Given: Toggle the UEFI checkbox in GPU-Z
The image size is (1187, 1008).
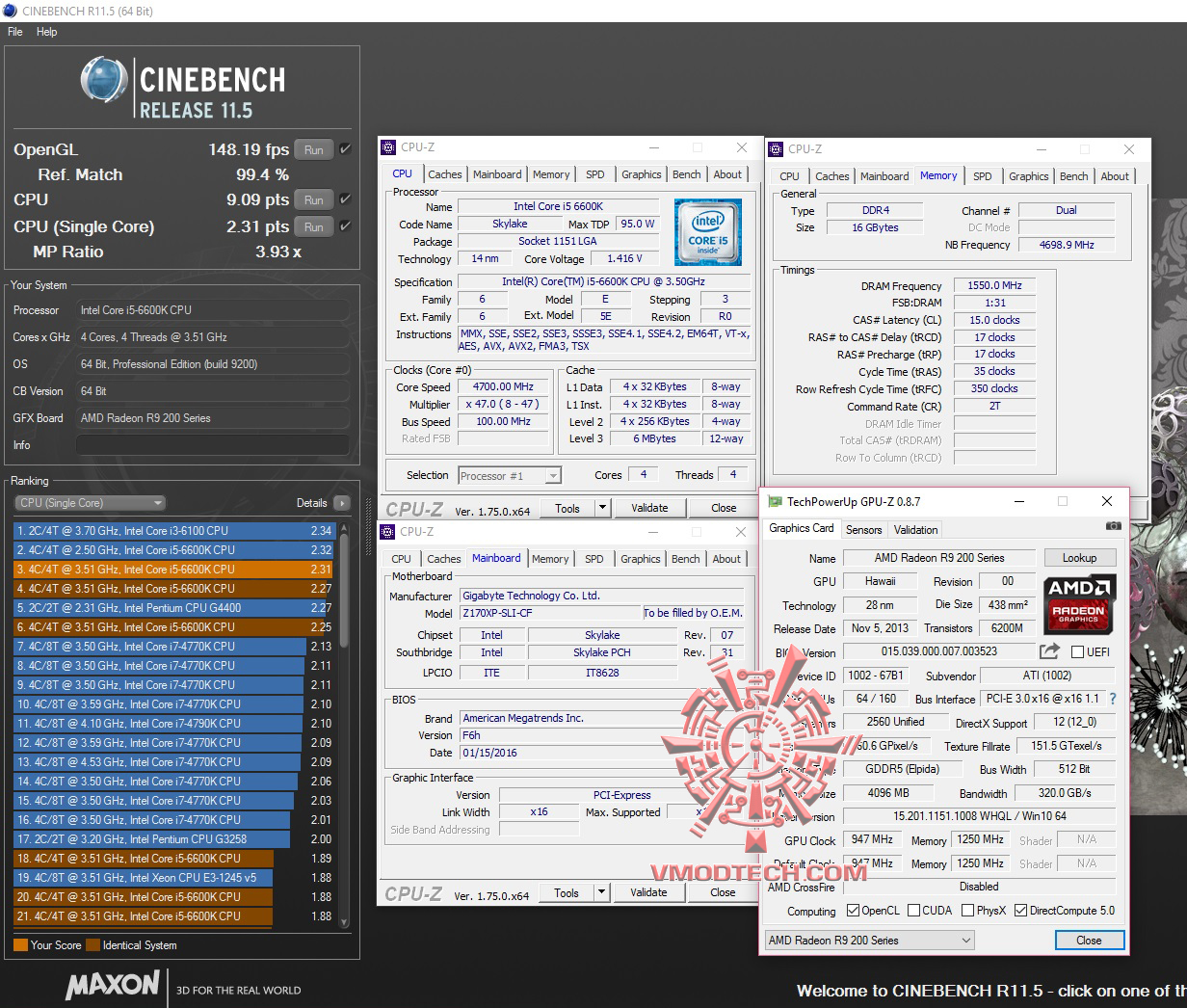Looking at the screenshot, I should (x=1077, y=652).
